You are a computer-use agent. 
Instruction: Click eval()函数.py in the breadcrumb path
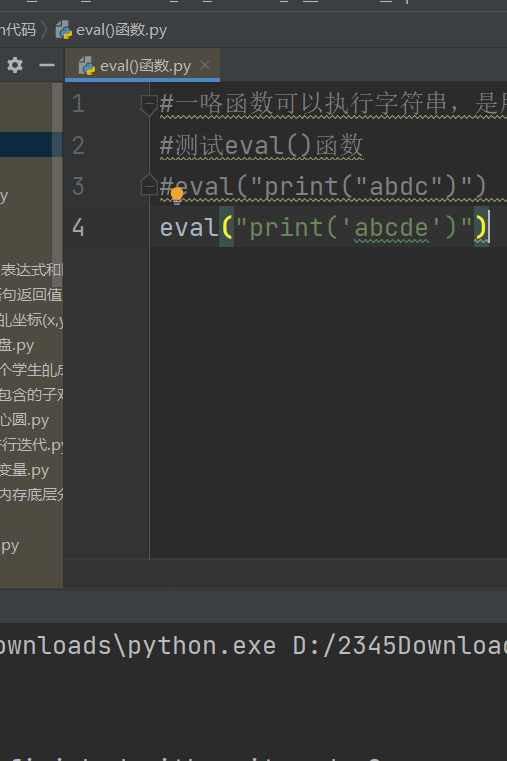tap(121, 30)
